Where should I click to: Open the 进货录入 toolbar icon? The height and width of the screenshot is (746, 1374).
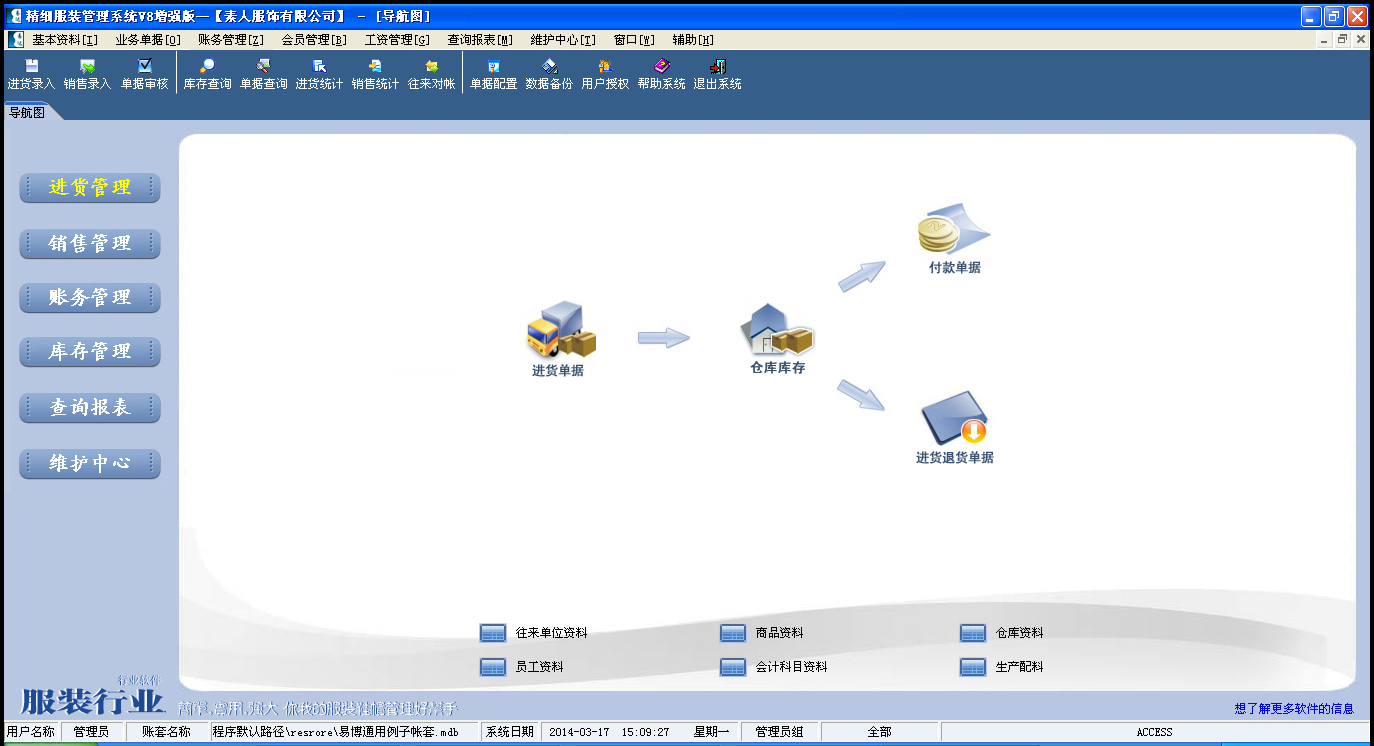(31, 74)
